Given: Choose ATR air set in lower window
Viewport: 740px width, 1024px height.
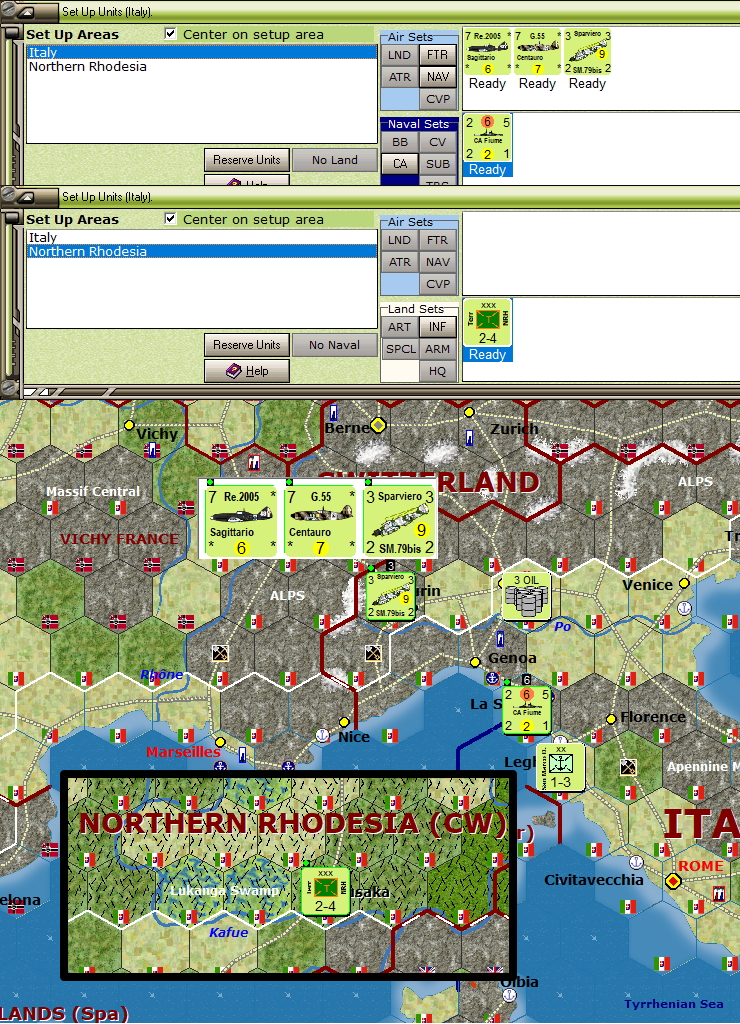Looking at the screenshot, I should [400, 262].
